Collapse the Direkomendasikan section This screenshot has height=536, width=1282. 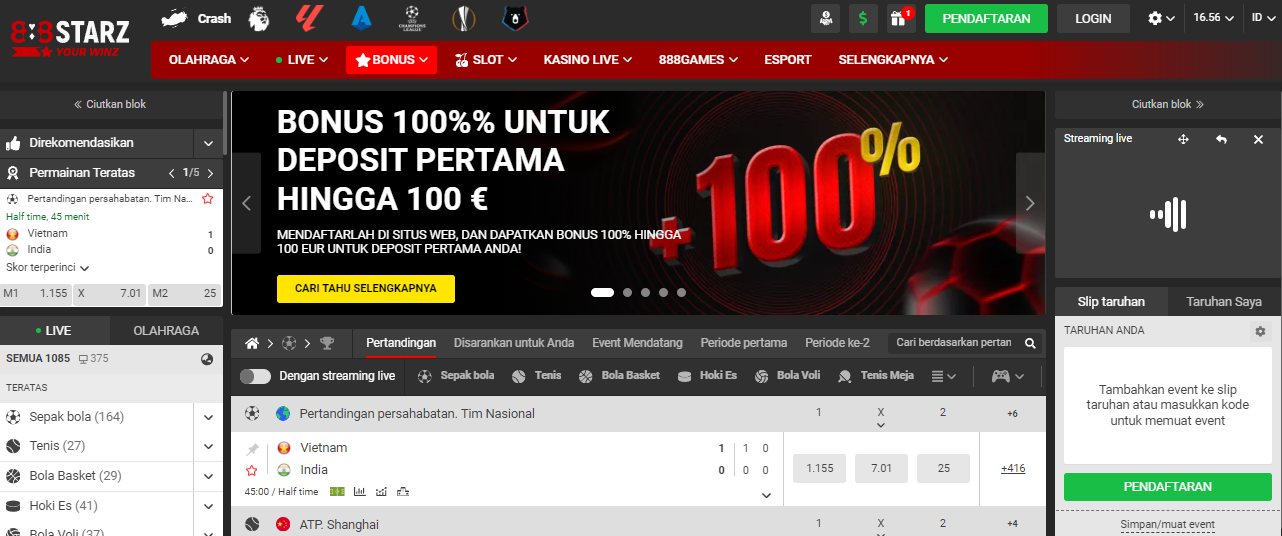[208, 143]
